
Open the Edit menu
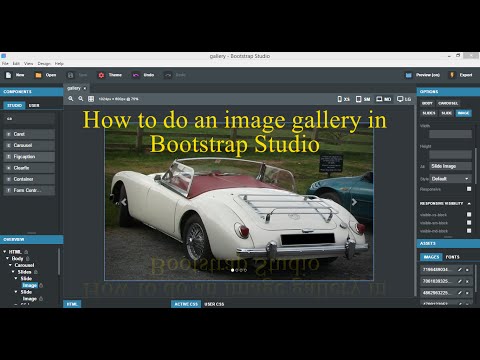(x=16, y=63)
